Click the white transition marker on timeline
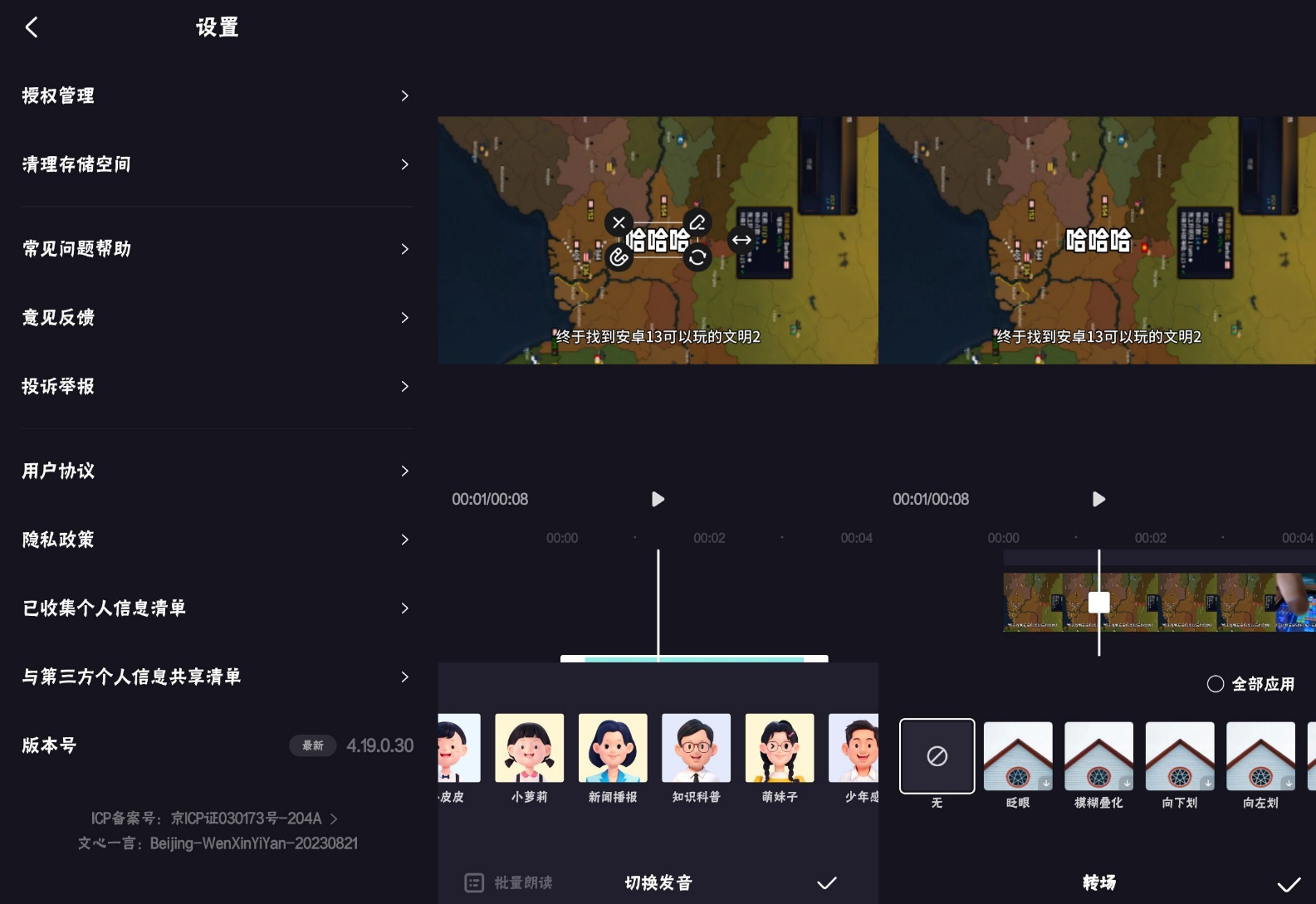Screen dimensions: 1316x904 point(1098,603)
